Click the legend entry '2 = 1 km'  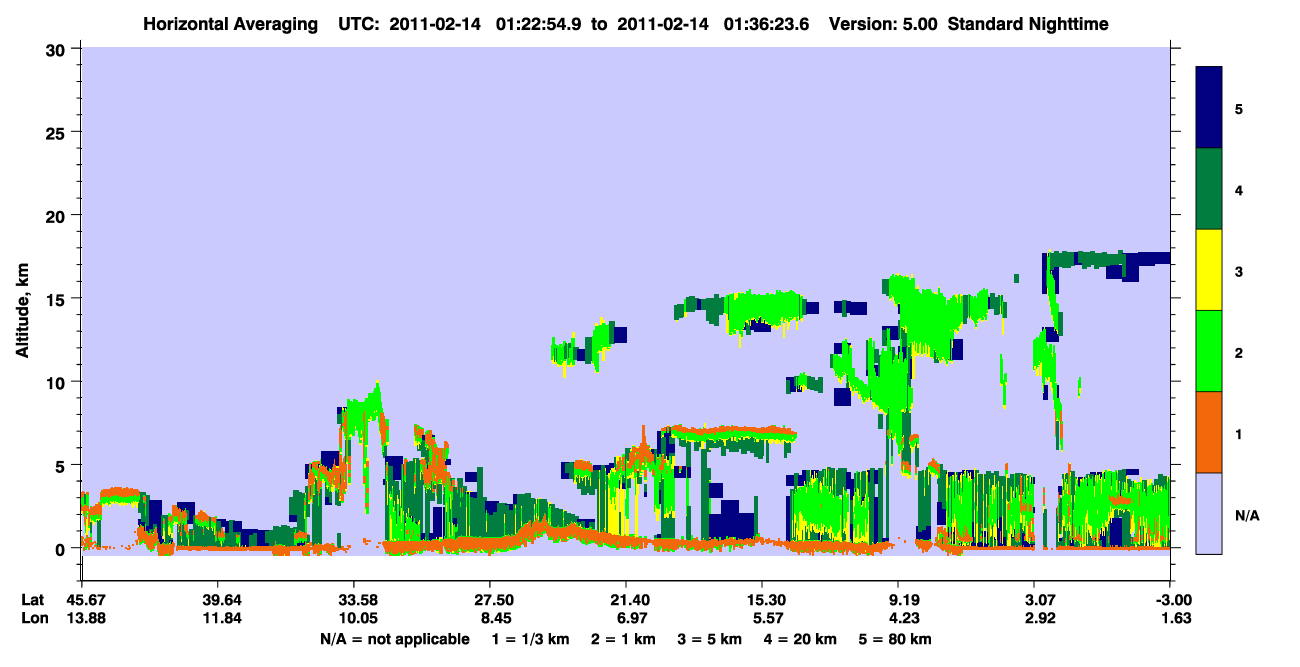coord(623,639)
